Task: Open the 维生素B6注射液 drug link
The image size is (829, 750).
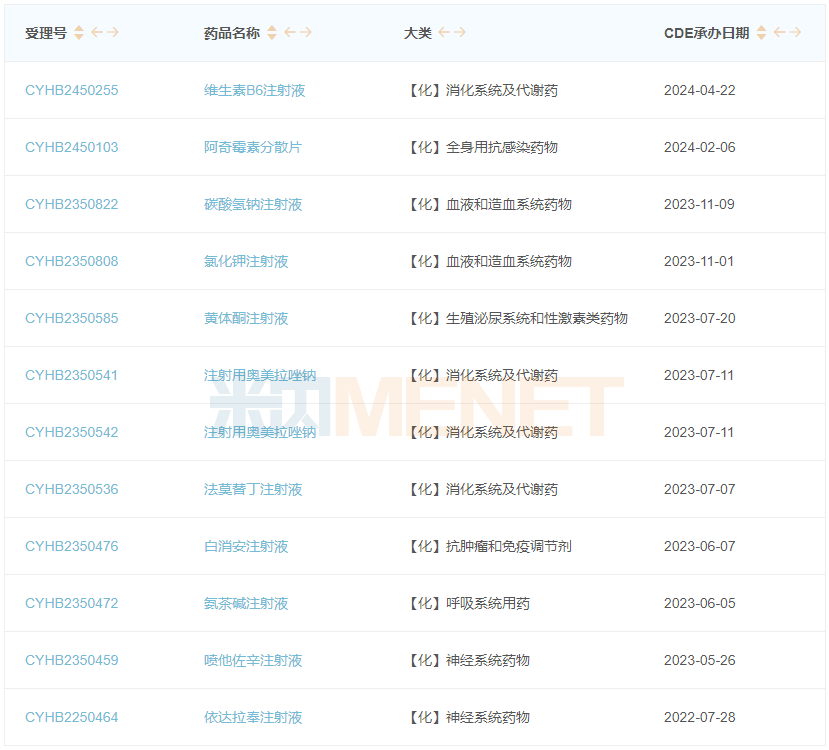Action: [255, 90]
